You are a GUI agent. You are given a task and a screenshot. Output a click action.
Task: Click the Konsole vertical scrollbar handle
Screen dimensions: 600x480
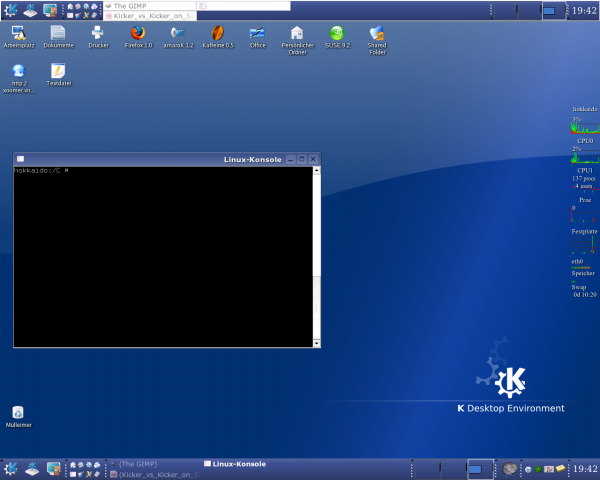click(316, 307)
